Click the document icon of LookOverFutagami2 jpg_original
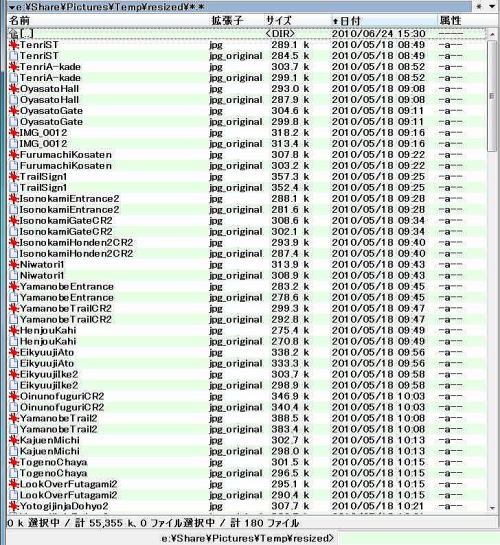The height and width of the screenshot is (545, 500). (x=14, y=495)
